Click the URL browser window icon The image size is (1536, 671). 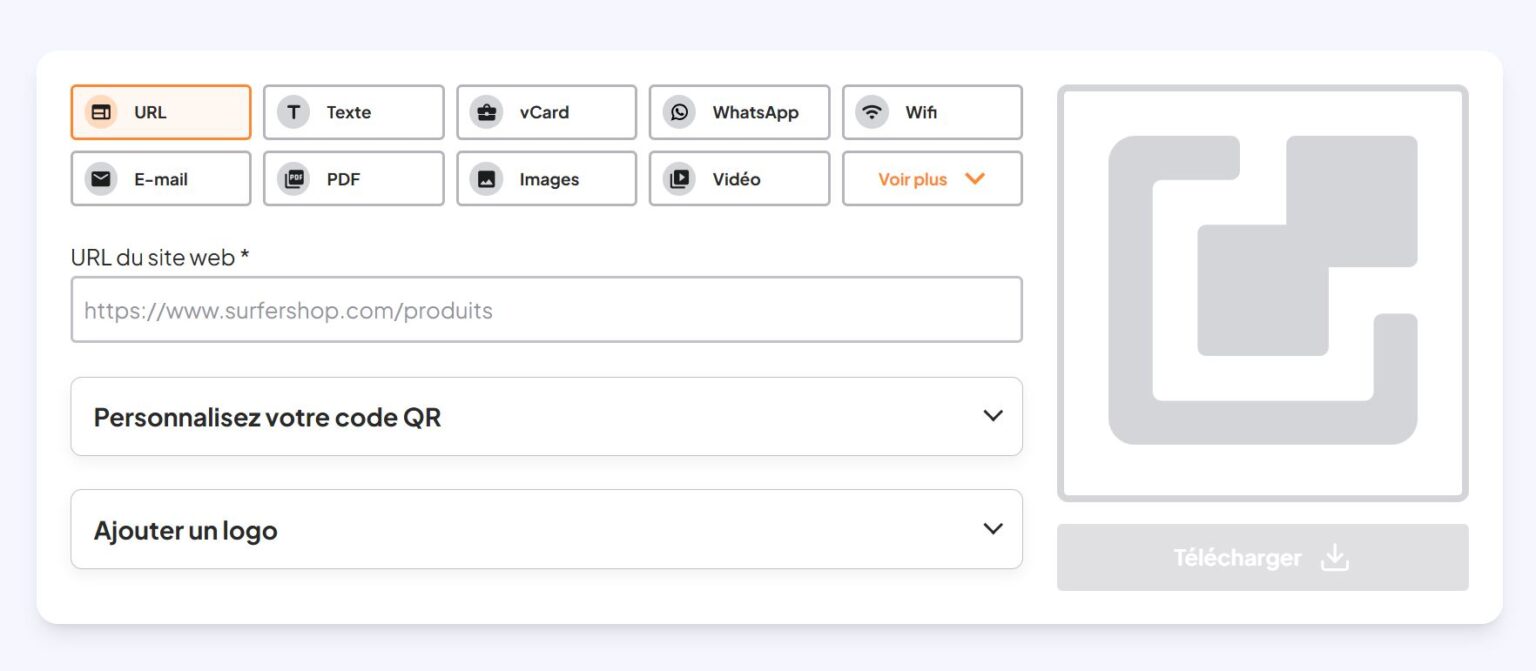(x=101, y=112)
